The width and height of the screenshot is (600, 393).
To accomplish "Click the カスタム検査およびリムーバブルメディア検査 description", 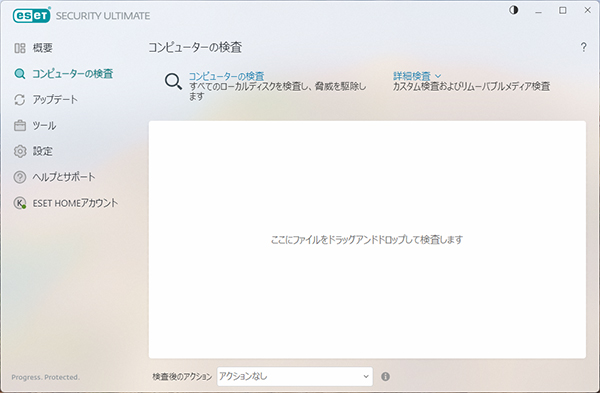I will click(x=471, y=86).
